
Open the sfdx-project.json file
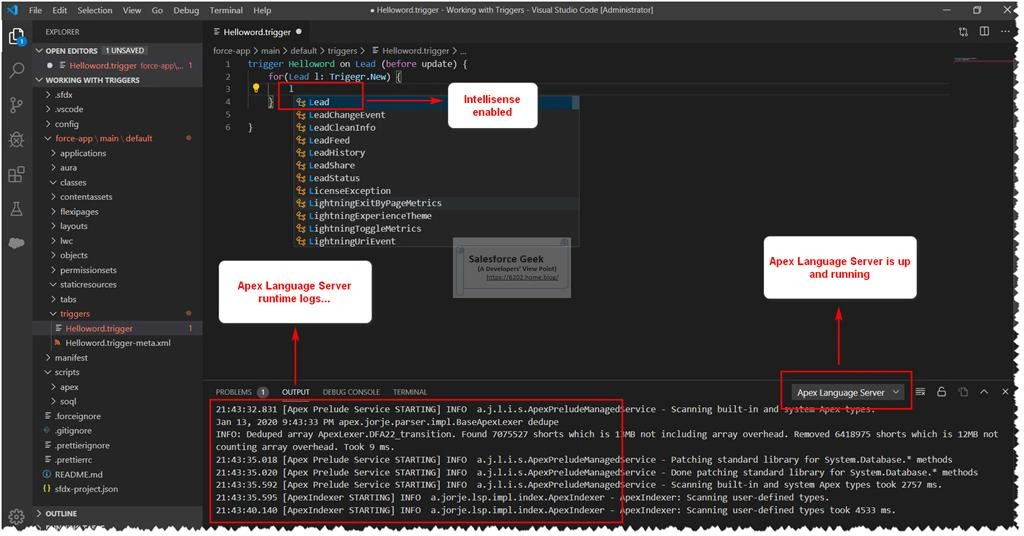86,489
